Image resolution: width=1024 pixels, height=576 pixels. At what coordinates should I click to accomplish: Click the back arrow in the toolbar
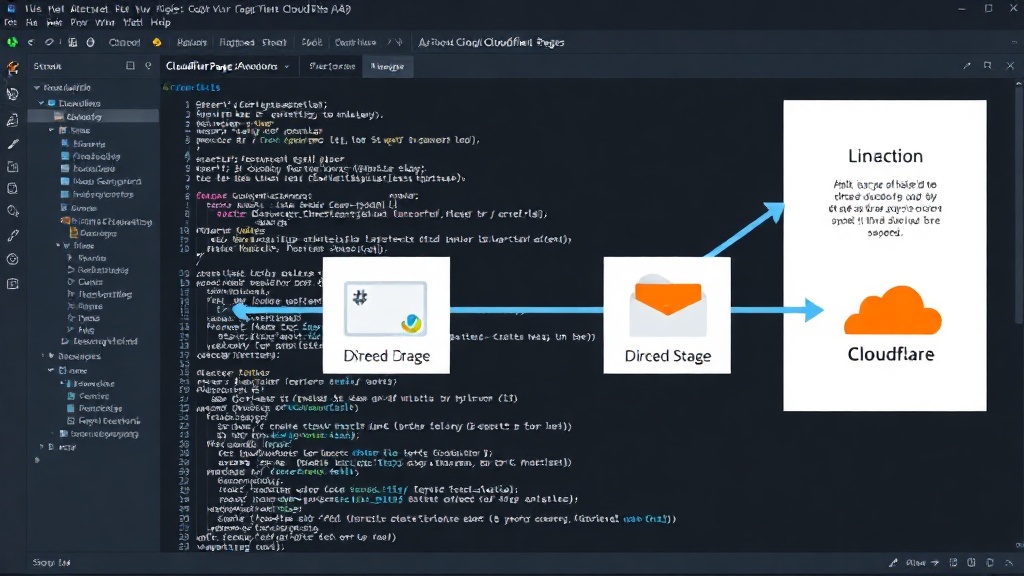point(31,42)
